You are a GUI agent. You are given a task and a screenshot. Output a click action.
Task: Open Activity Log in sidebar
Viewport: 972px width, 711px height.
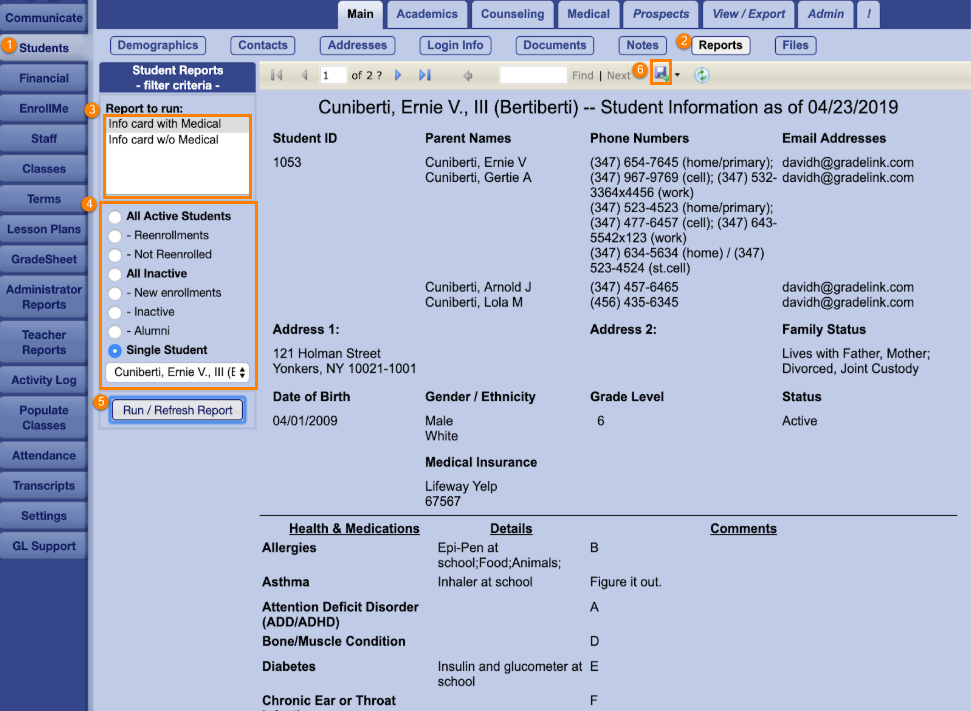point(44,380)
